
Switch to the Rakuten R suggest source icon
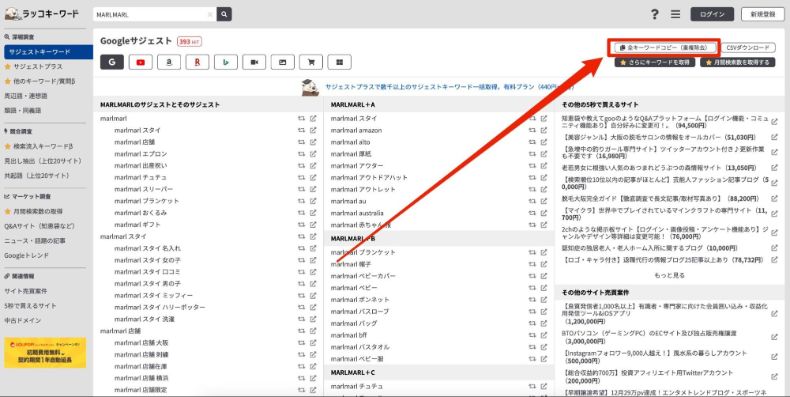point(197,62)
